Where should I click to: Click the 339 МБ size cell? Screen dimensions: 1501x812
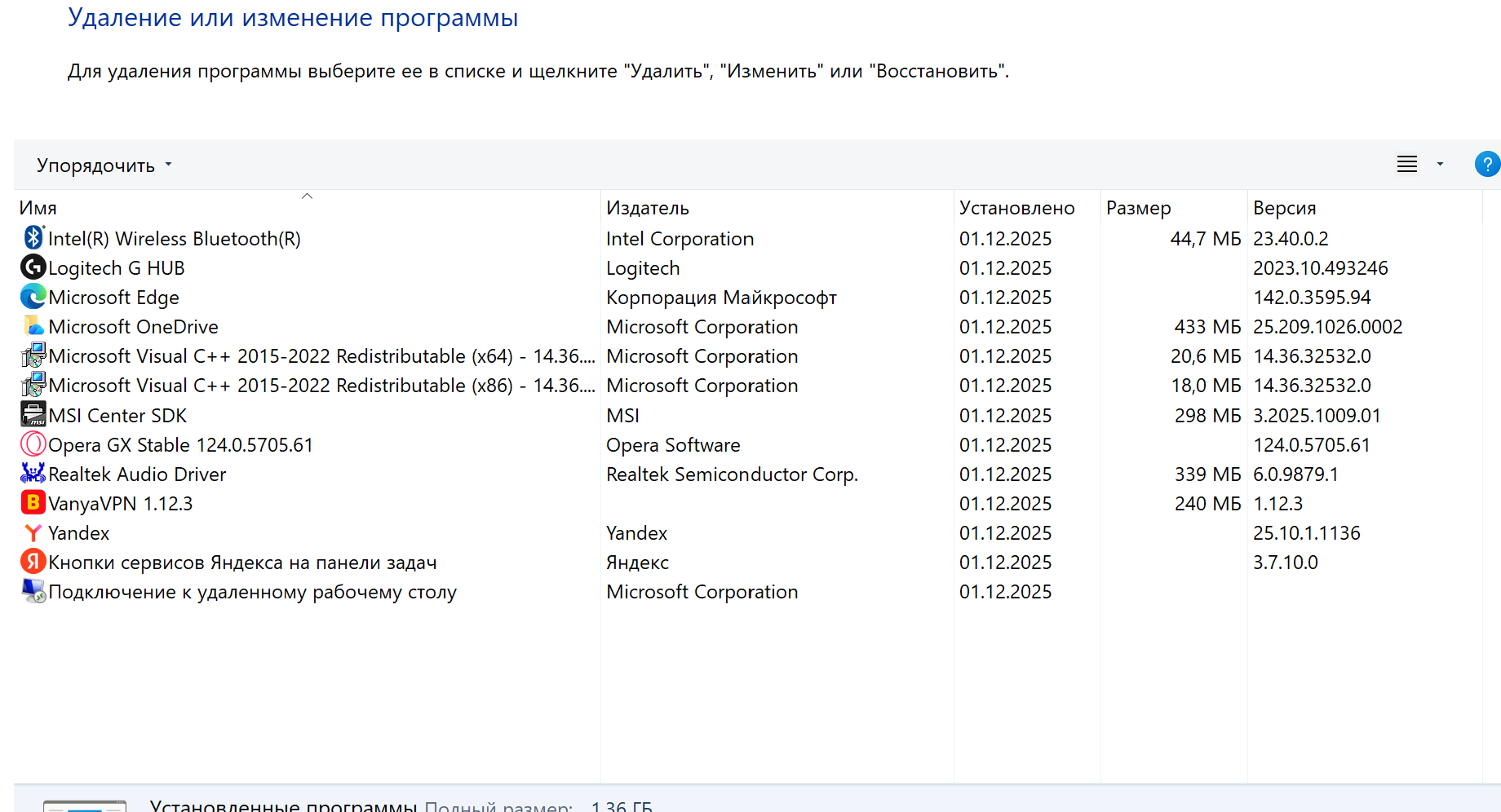(x=1207, y=474)
